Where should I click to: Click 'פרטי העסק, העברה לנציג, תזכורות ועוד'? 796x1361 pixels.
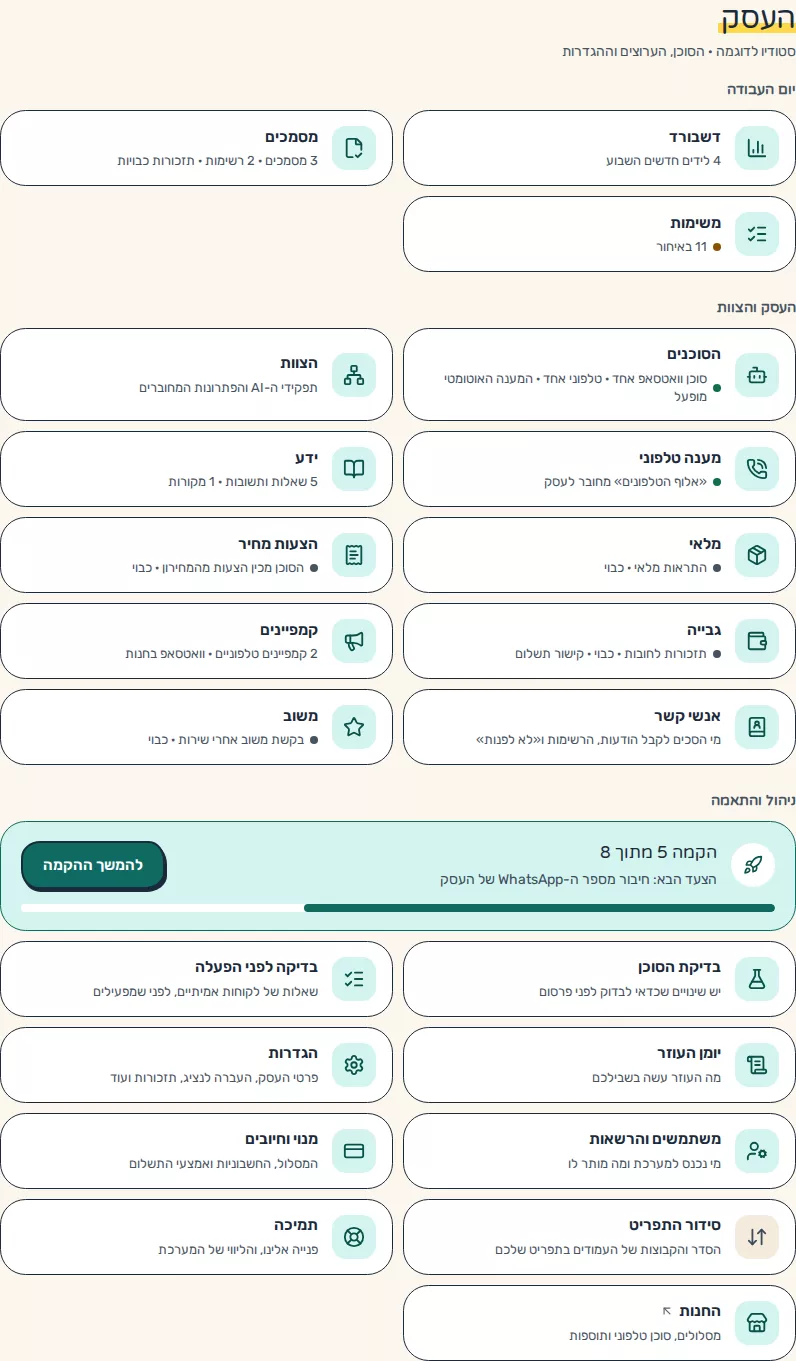coord(214,1077)
